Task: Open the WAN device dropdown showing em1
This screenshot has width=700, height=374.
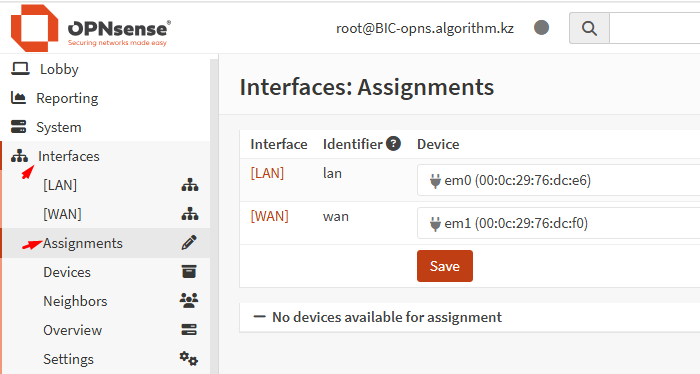Action: 558,223
